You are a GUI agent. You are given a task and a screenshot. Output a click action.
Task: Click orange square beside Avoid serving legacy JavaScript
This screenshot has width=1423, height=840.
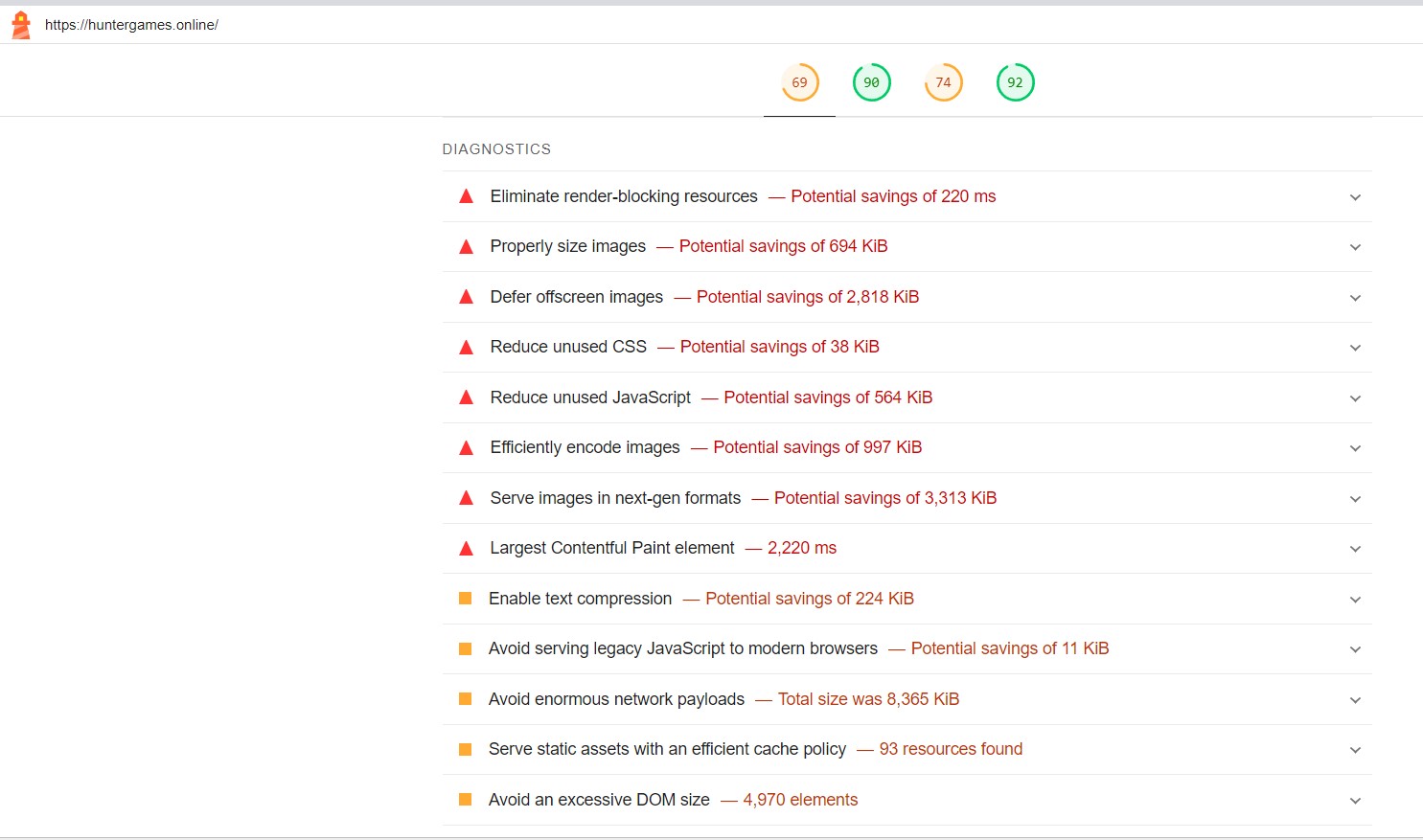466,648
